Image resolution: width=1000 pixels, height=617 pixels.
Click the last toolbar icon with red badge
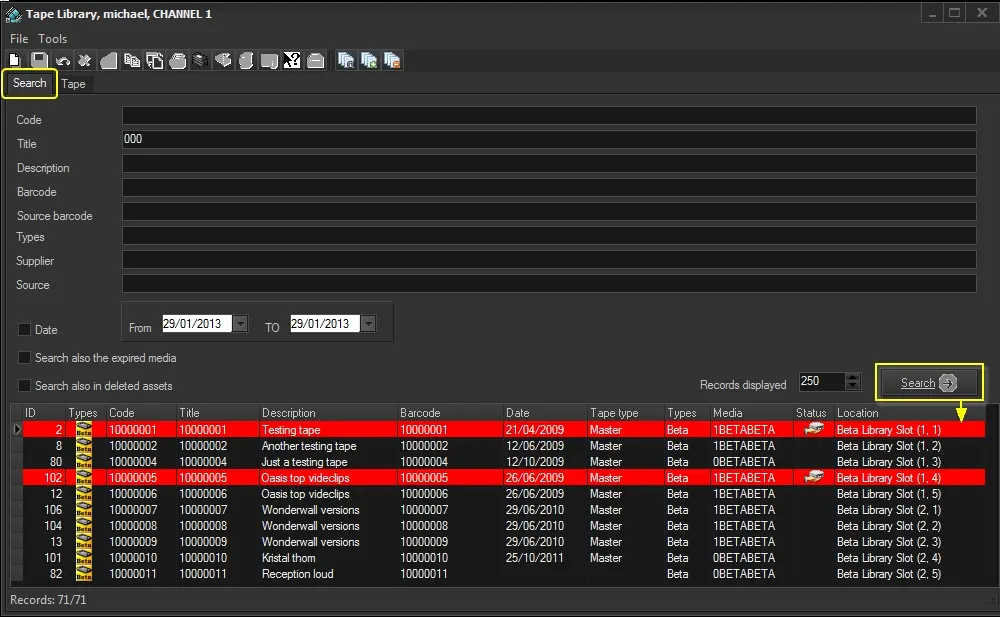(392, 61)
